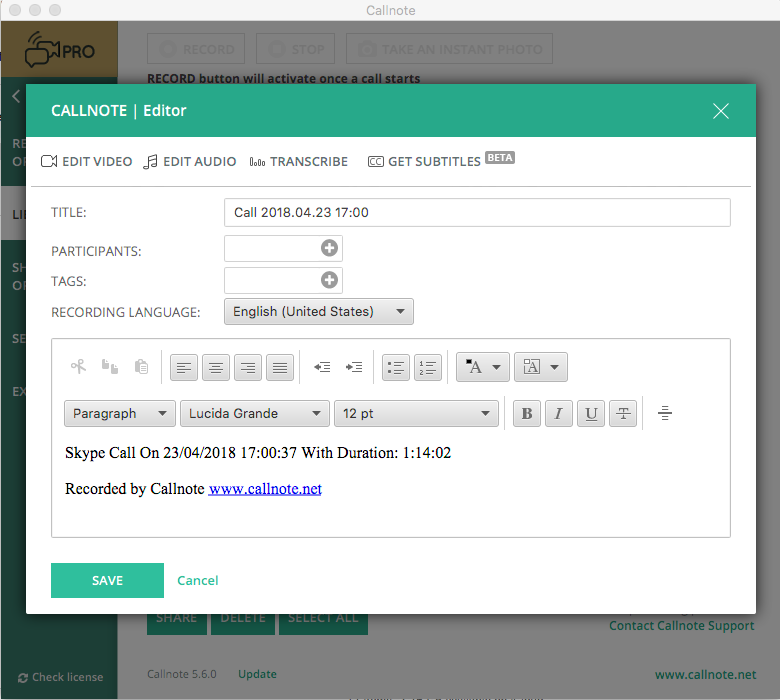This screenshot has width=780, height=700.
Task: Click Take an Instant Photo button
Action: coord(449,49)
